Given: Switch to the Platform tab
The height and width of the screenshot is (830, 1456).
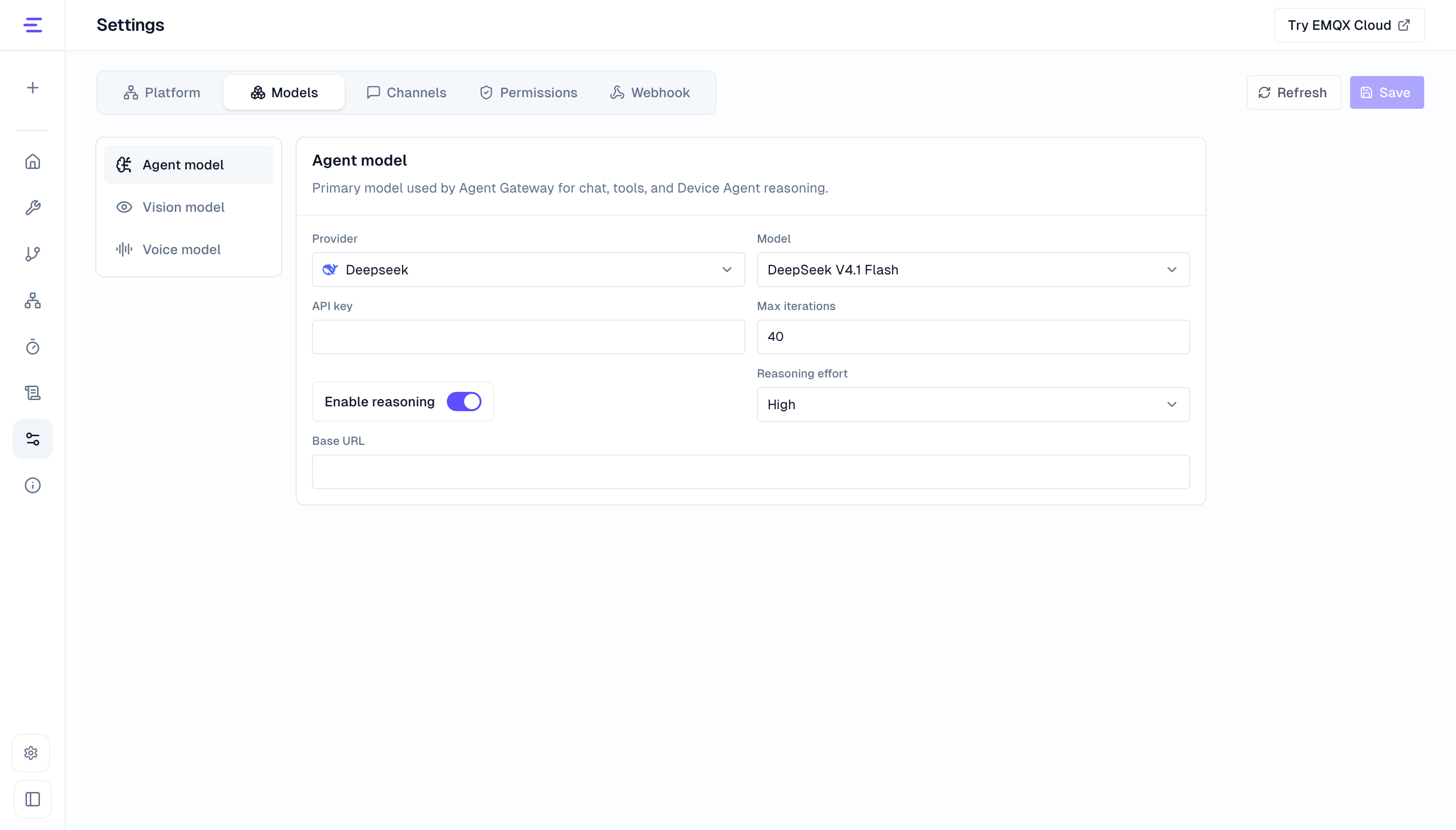Looking at the screenshot, I should click(162, 92).
